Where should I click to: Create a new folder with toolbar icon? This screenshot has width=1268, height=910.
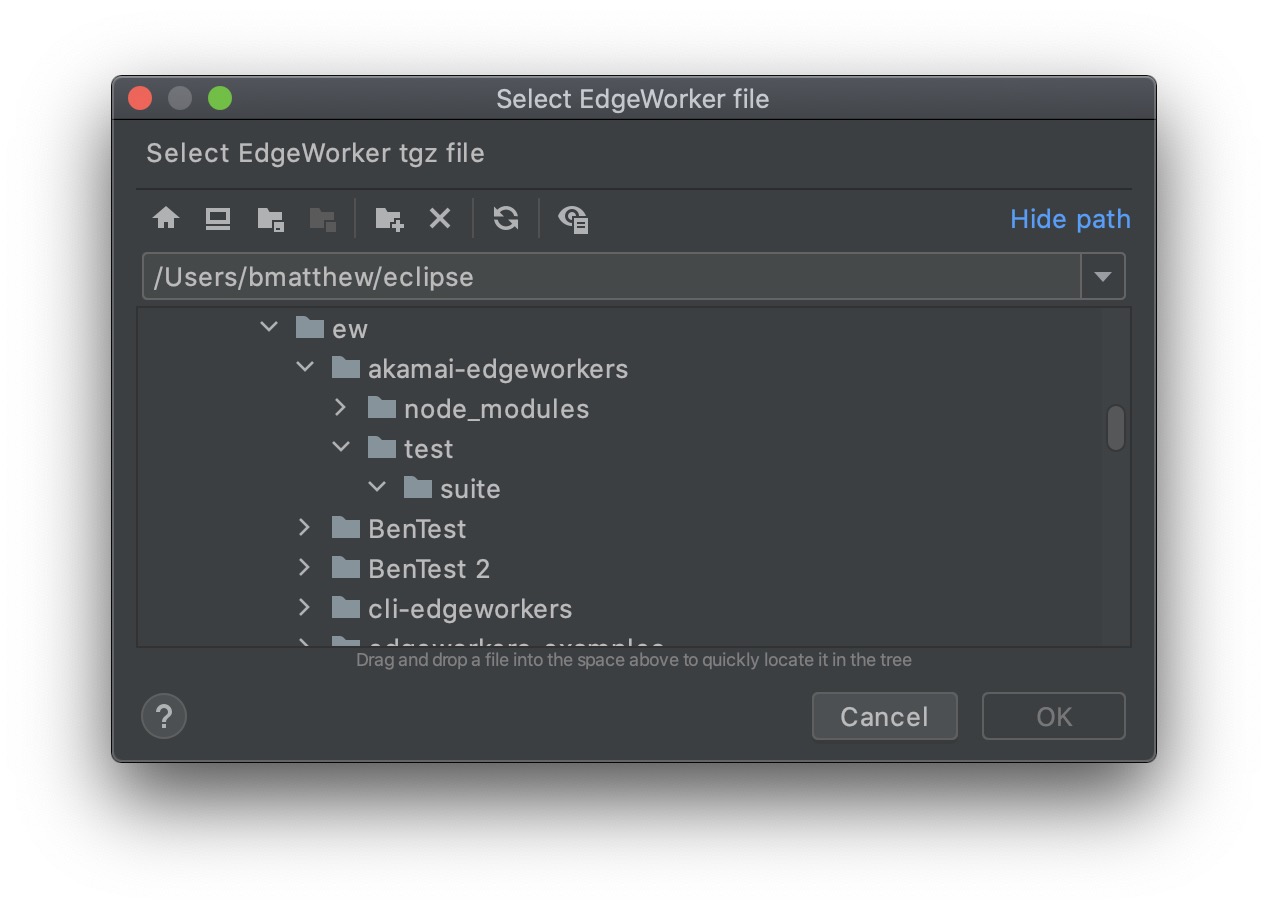[x=389, y=219]
